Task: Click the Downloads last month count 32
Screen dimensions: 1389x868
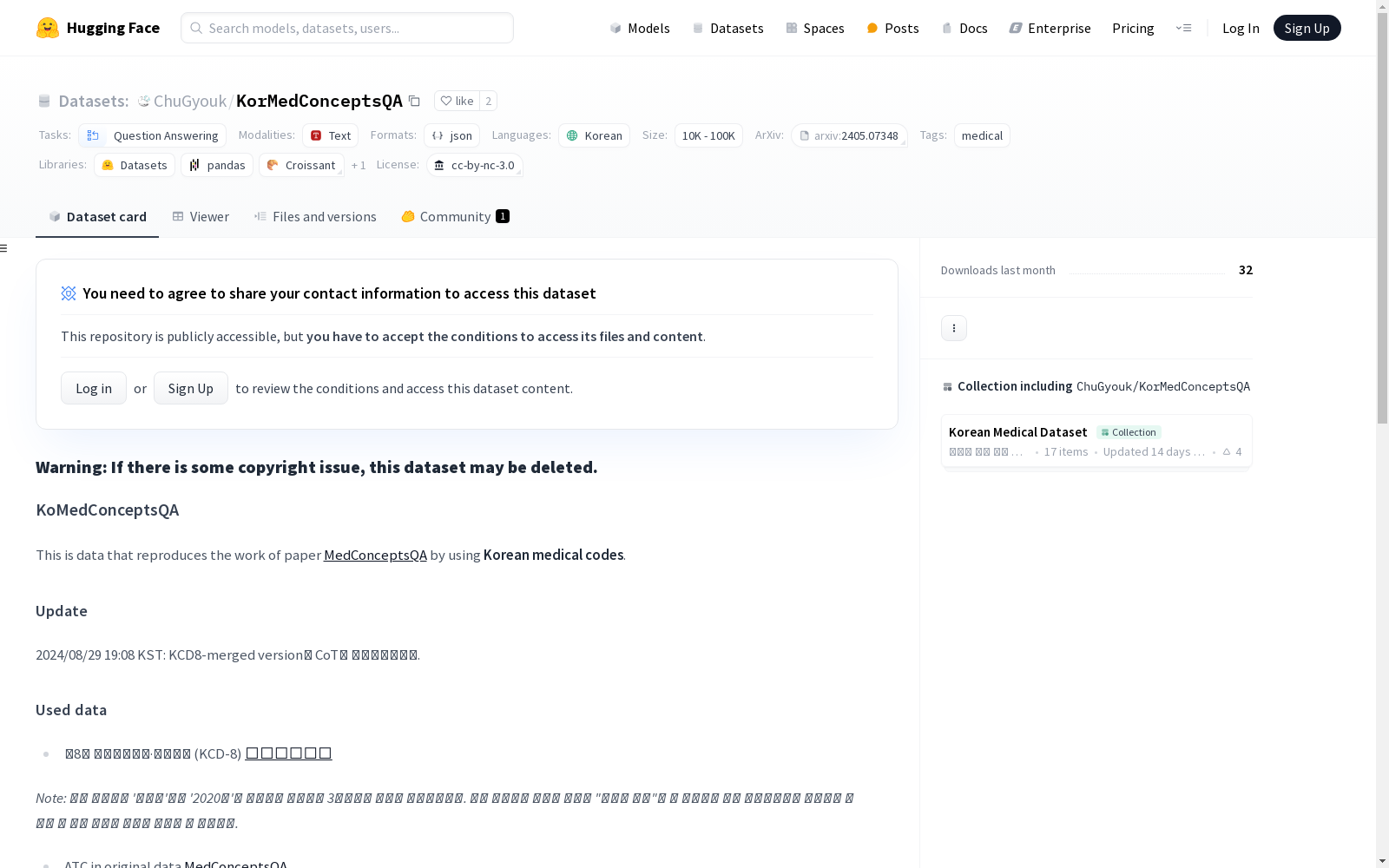Action: click(1246, 270)
